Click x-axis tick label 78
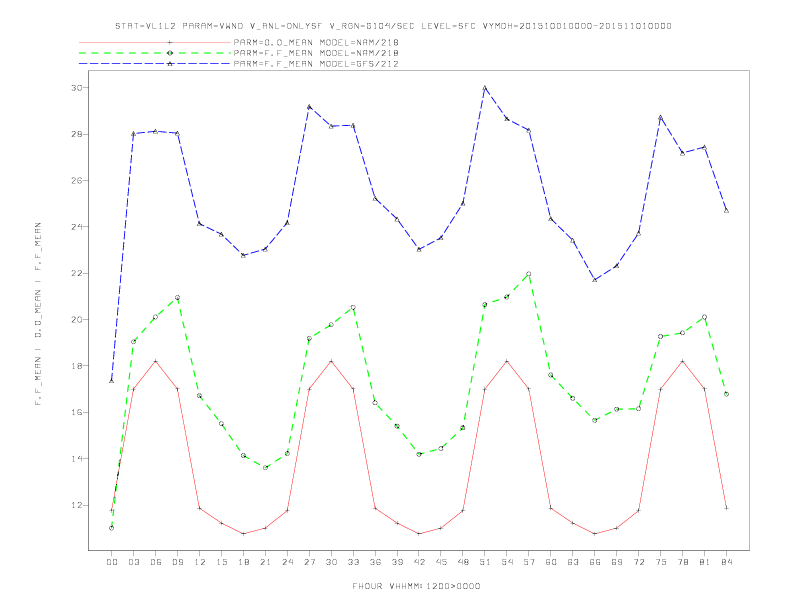 point(682,562)
